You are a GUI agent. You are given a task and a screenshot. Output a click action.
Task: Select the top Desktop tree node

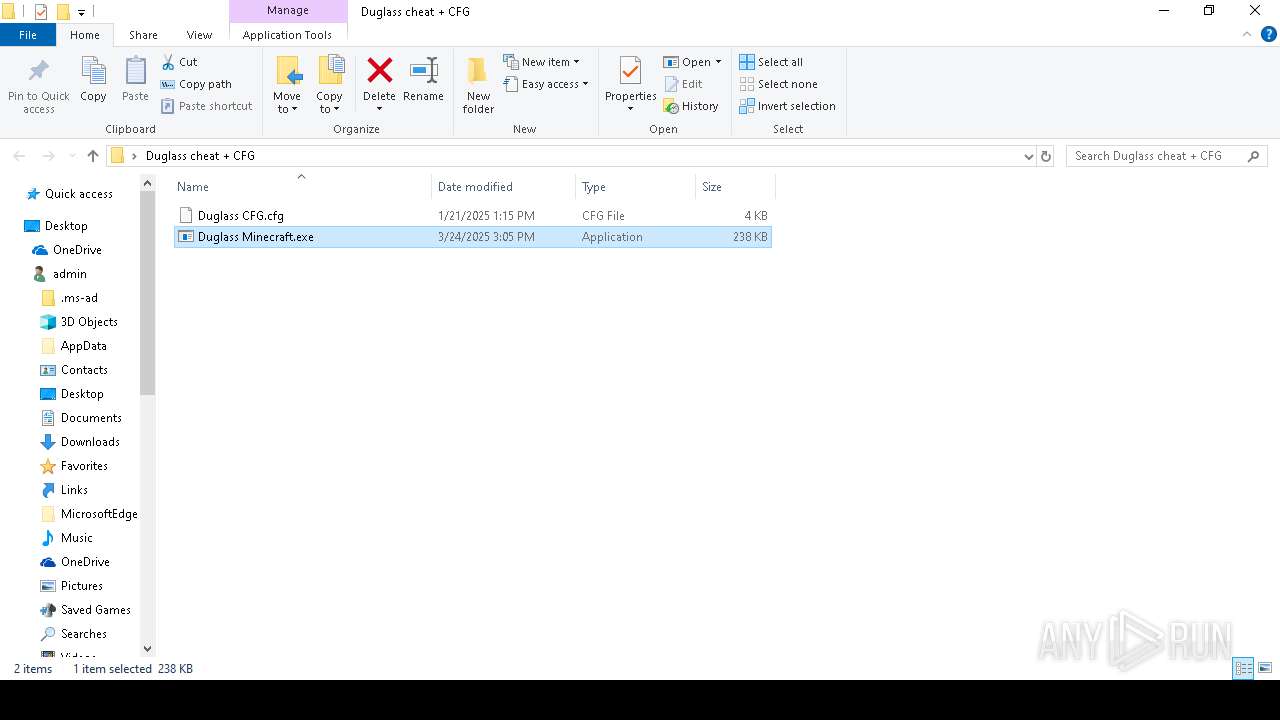66,226
